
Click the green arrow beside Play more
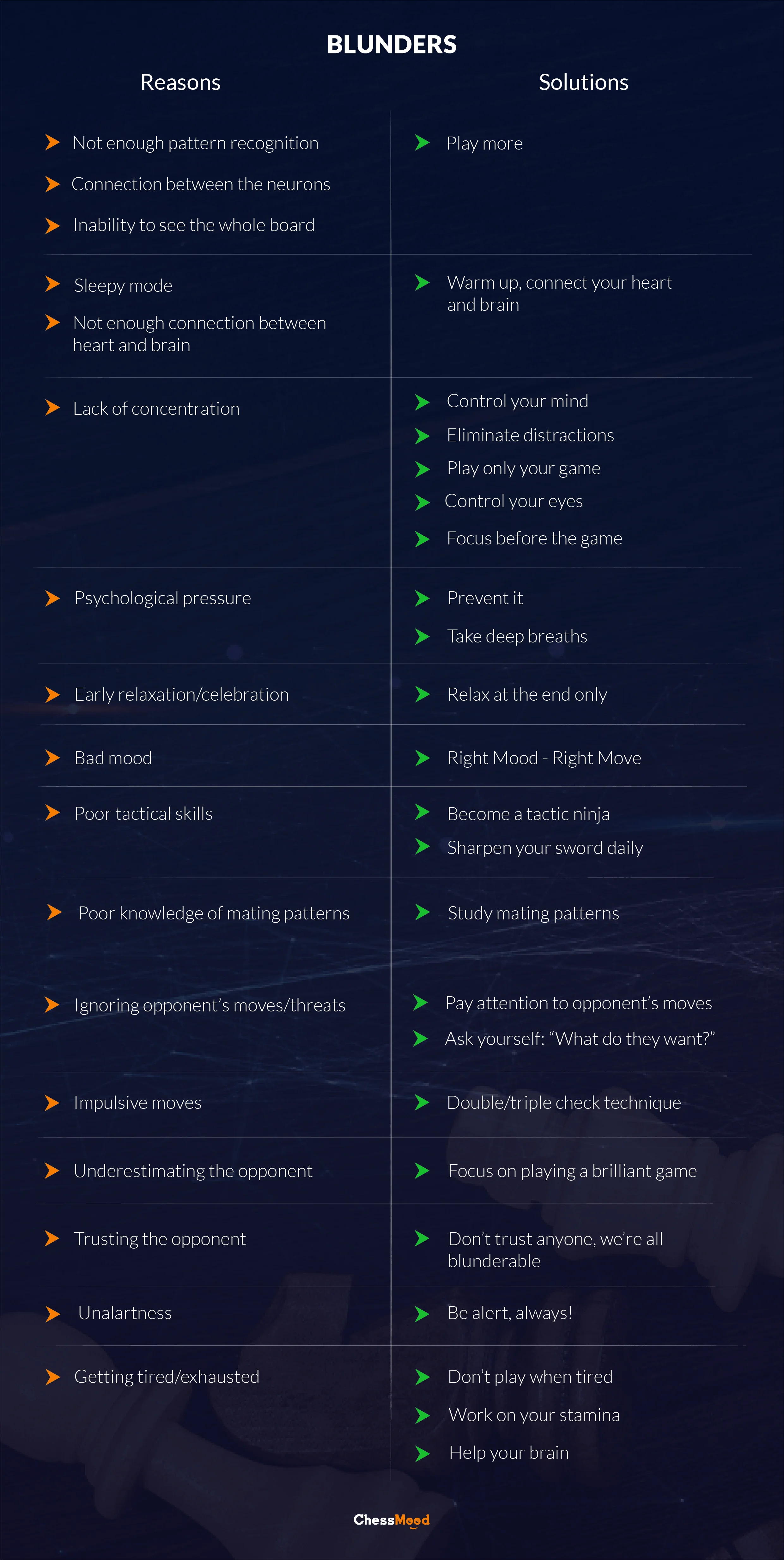point(422,143)
